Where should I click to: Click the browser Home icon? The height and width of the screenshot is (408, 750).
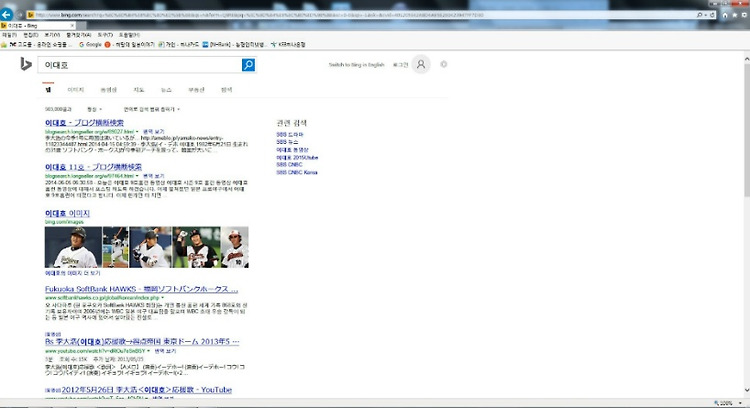tap(725, 15)
